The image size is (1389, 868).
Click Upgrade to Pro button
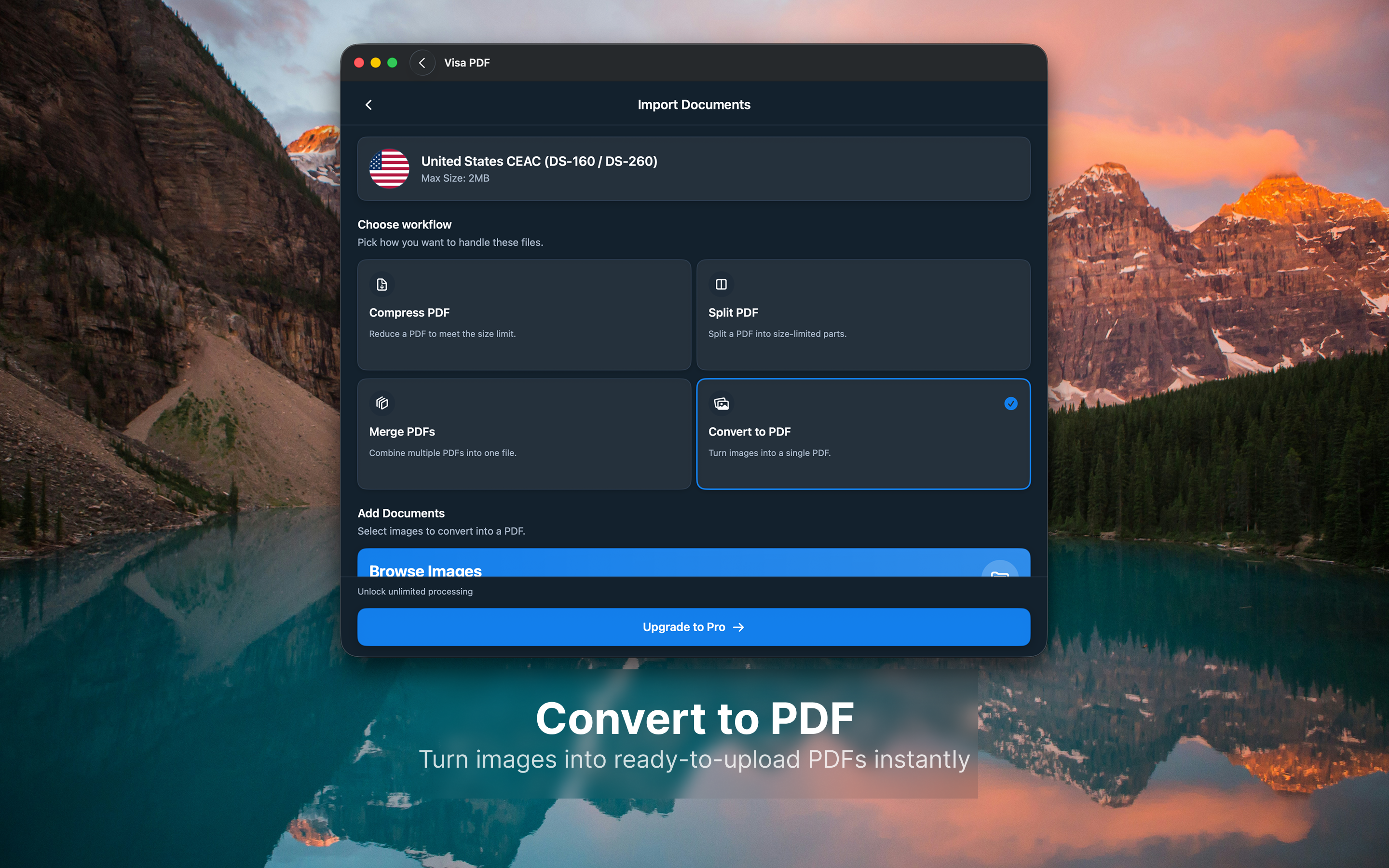(694, 627)
